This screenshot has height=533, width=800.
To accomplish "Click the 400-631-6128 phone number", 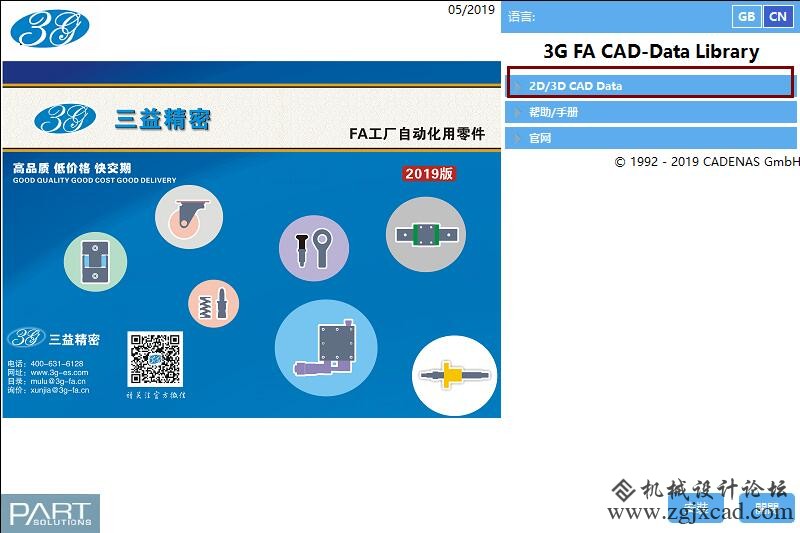I will tap(57, 364).
